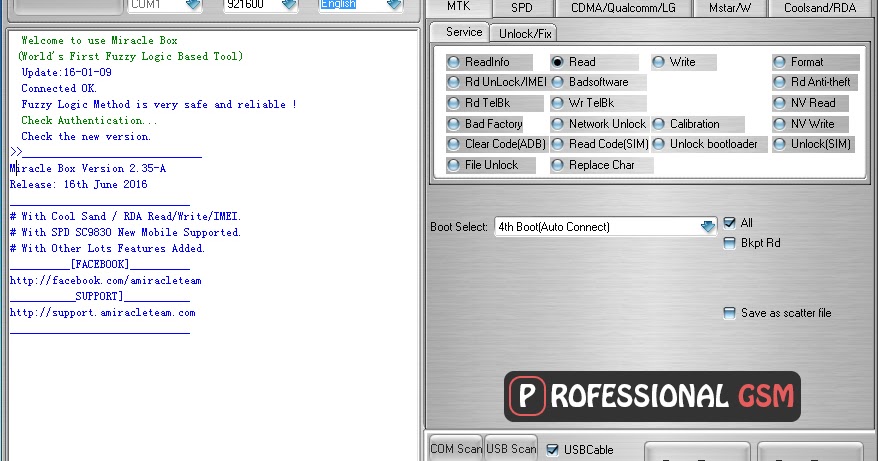The height and width of the screenshot is (461, 878).
Task: Click the 'Release: 16th June 2016' line
Action: click(78, 184)
